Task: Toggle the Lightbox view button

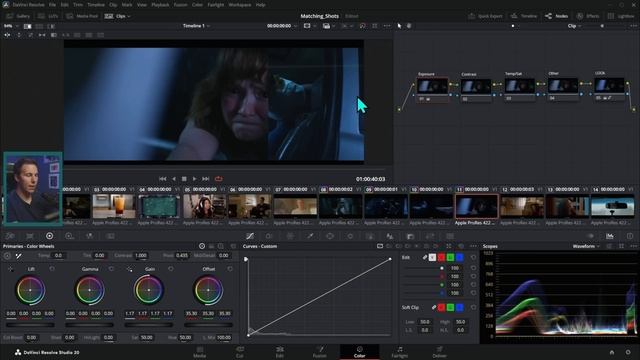Action: 621,16
